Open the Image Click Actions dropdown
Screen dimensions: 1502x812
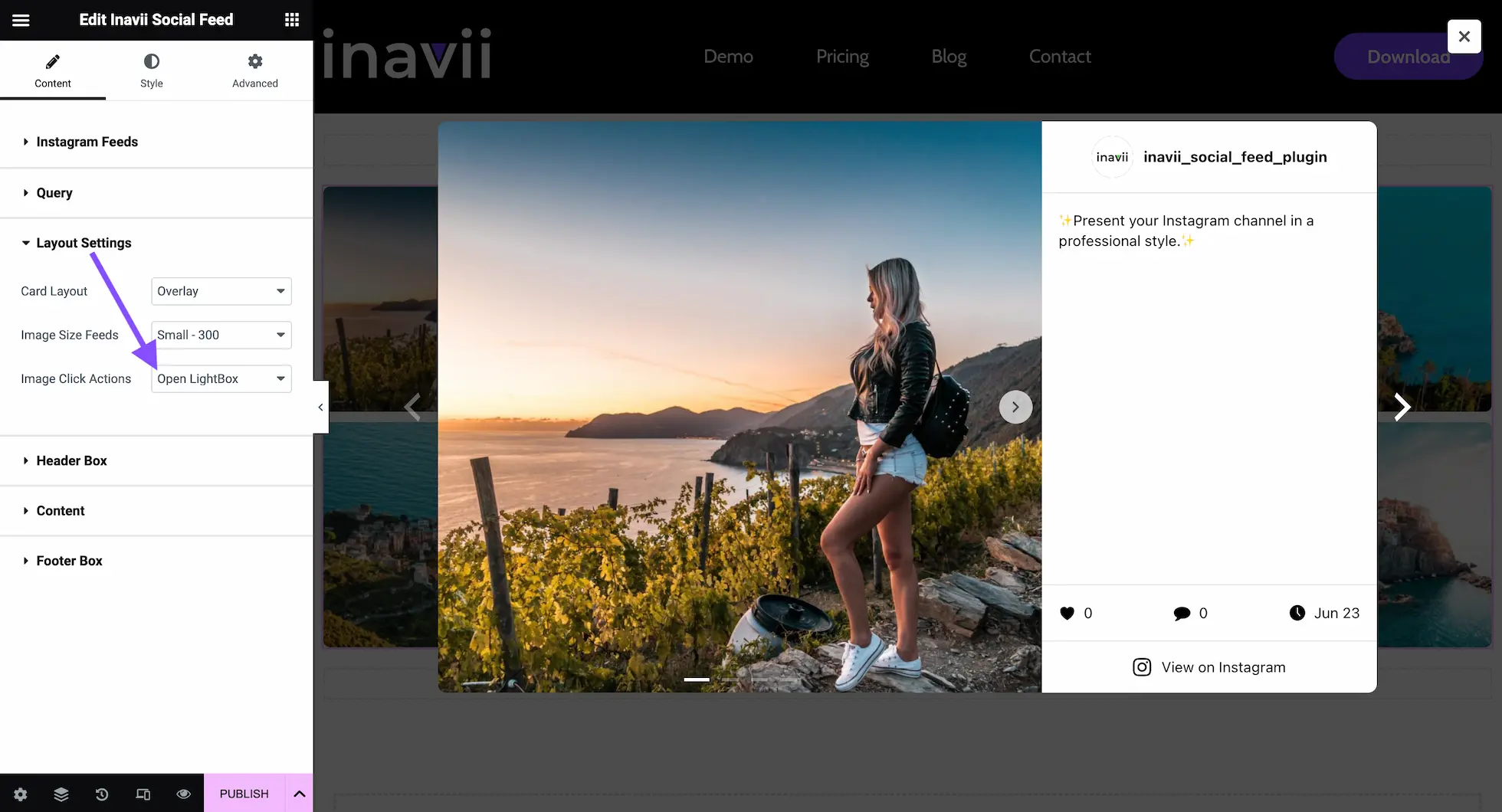click(x=221, y=378)
